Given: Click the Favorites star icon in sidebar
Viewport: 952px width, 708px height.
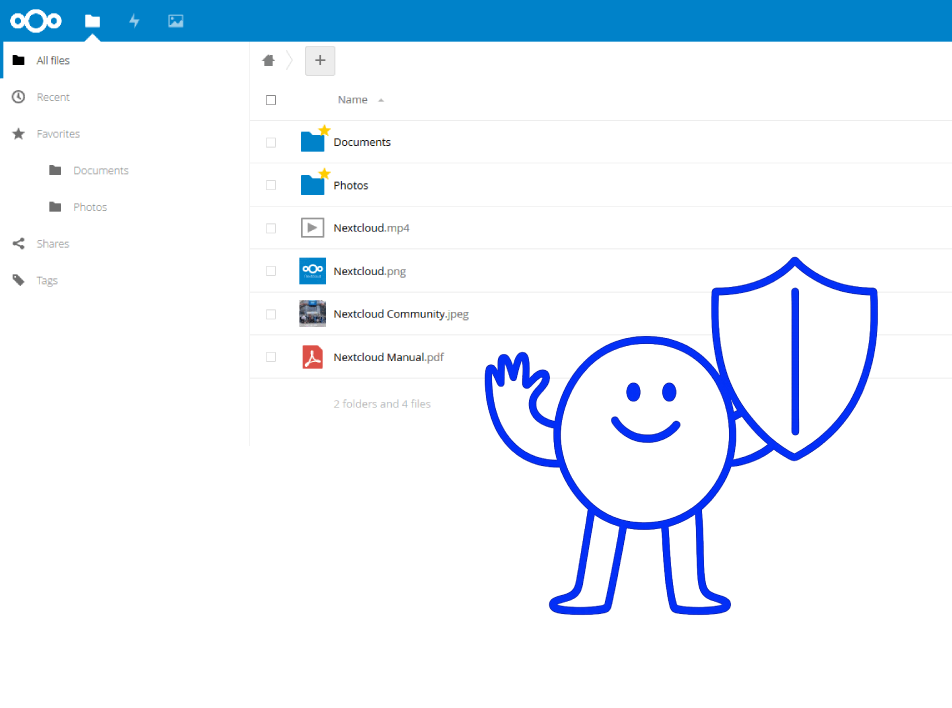Looking at the screenshot, I should click(x=19, y=134).
